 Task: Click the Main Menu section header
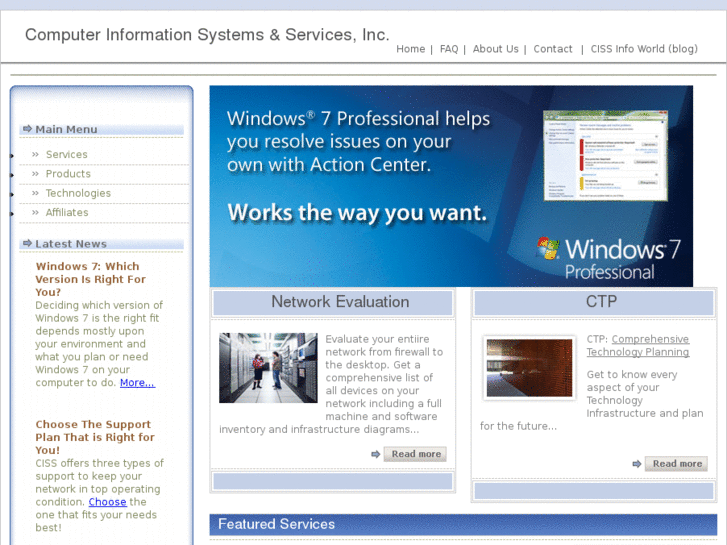point(102,129)
